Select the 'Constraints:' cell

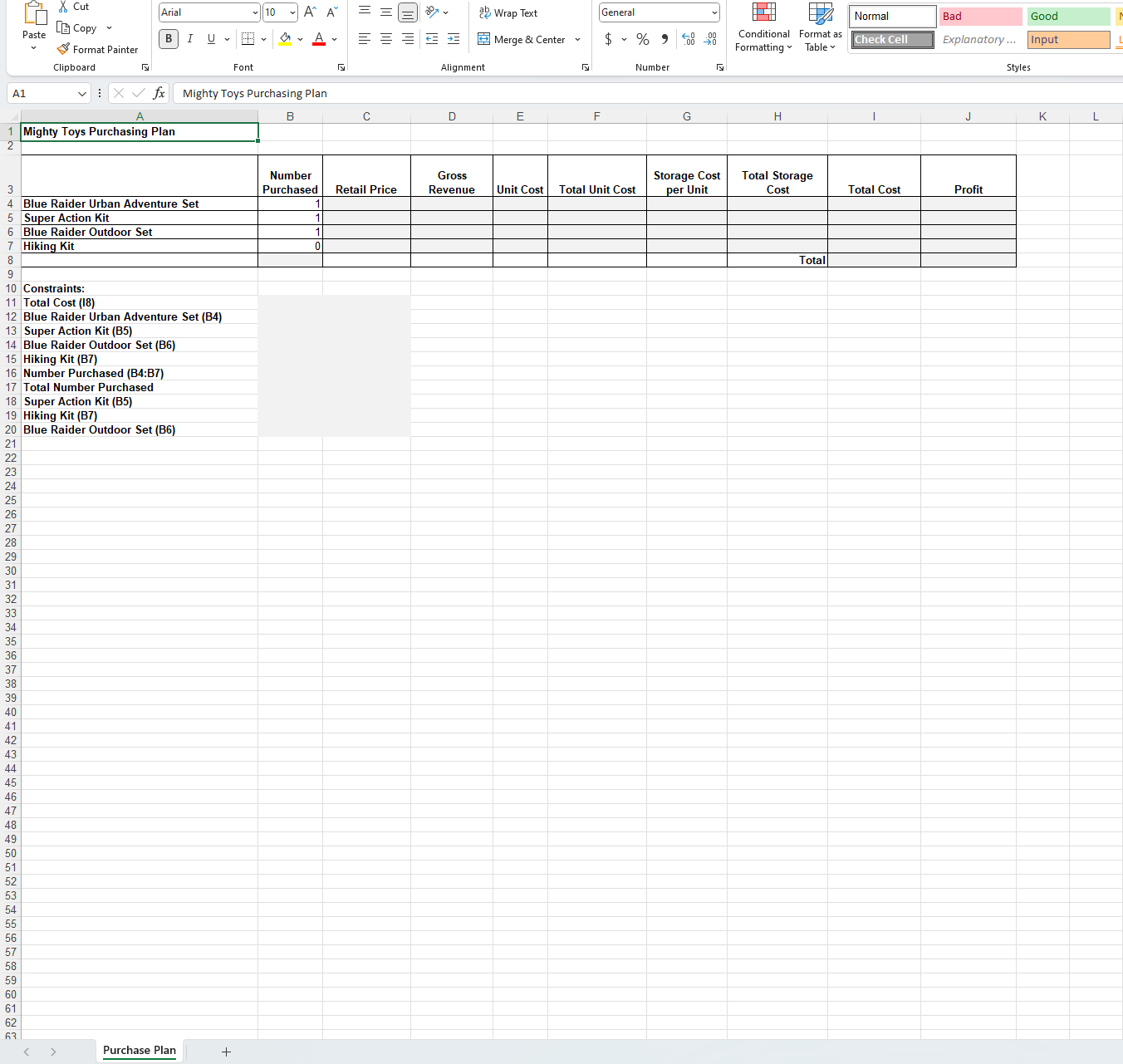coord(140,288)
